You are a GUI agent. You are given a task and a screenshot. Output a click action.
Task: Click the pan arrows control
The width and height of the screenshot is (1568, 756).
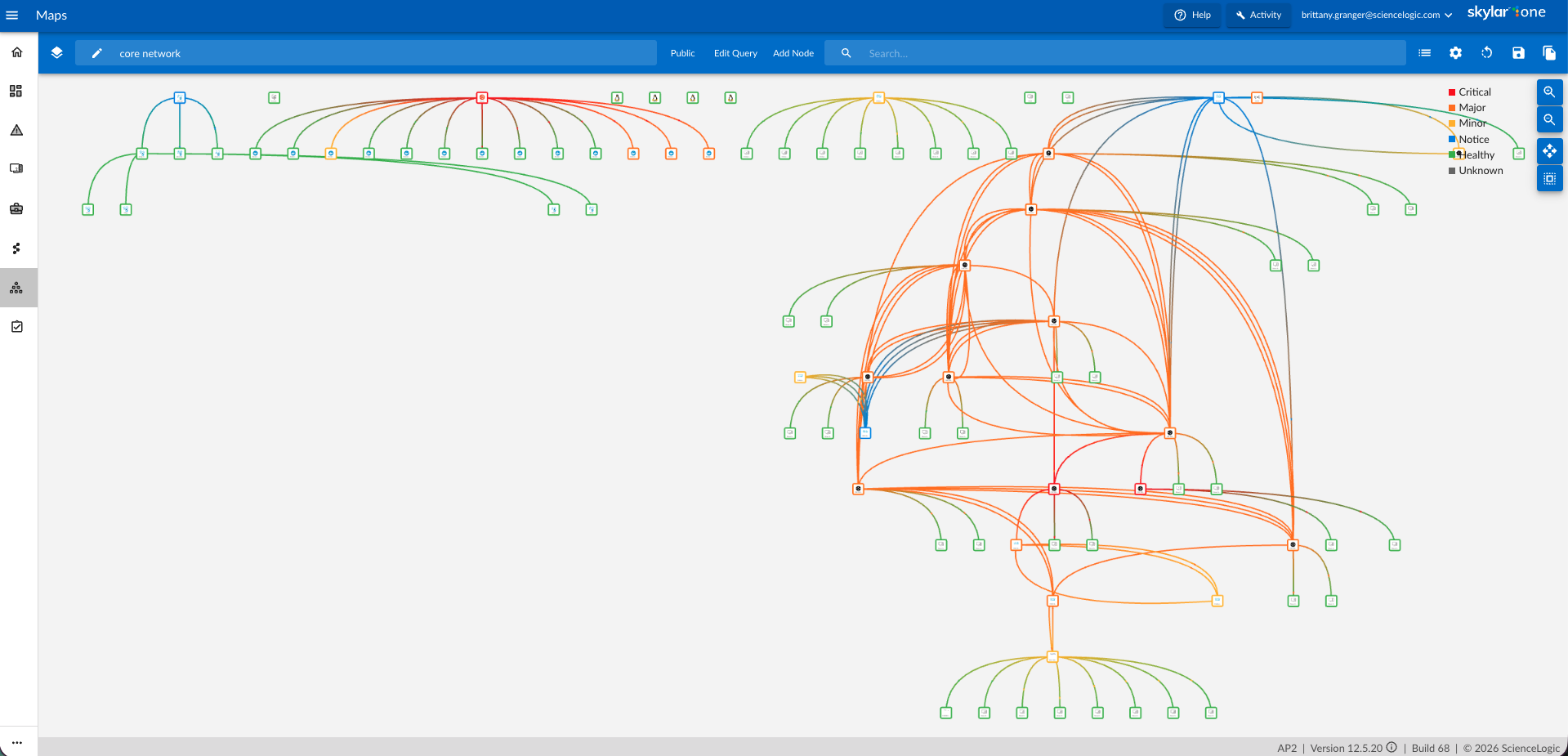(1549, 151)
